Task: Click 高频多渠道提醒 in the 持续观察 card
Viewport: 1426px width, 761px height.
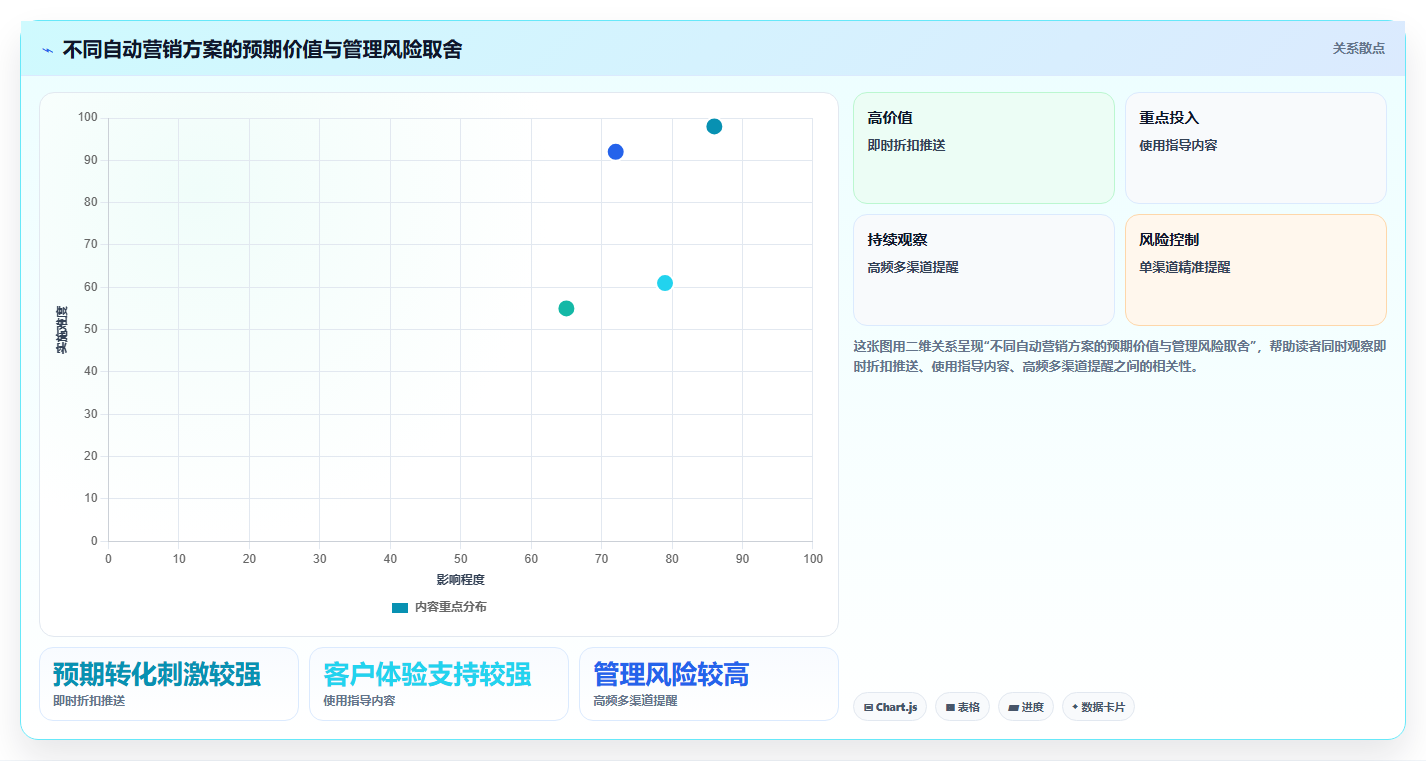Action: [x=913, y=267]
